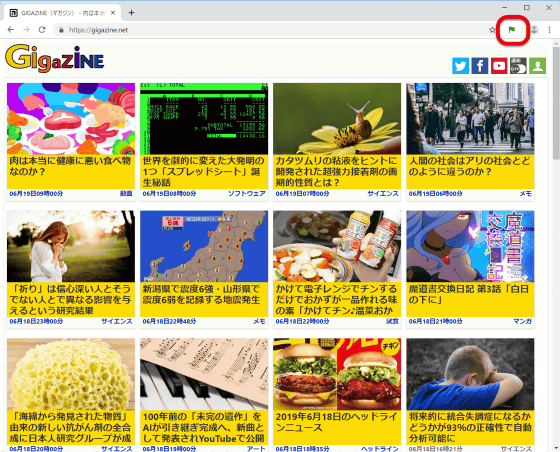Close the GIGAZINE tab
560x452 pixels.
coord(113,13)
